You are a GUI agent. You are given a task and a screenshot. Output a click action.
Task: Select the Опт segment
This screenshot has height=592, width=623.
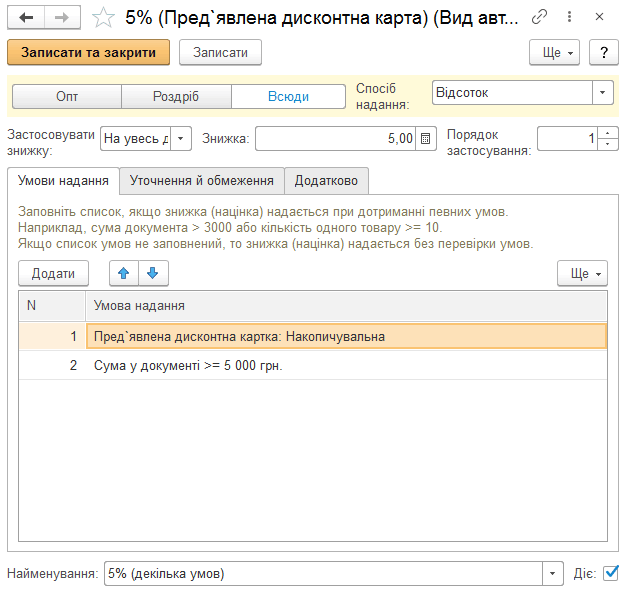tap(67, 96)
